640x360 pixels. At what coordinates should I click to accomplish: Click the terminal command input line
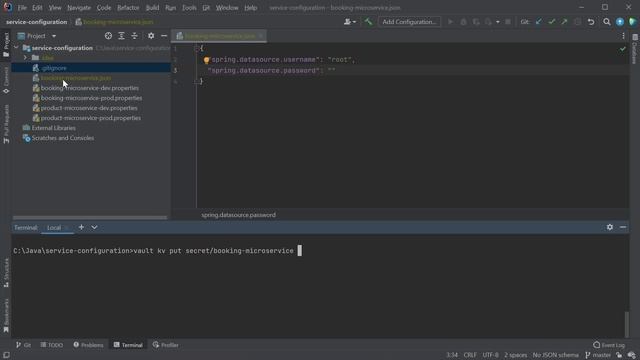[x=157, y=251]
